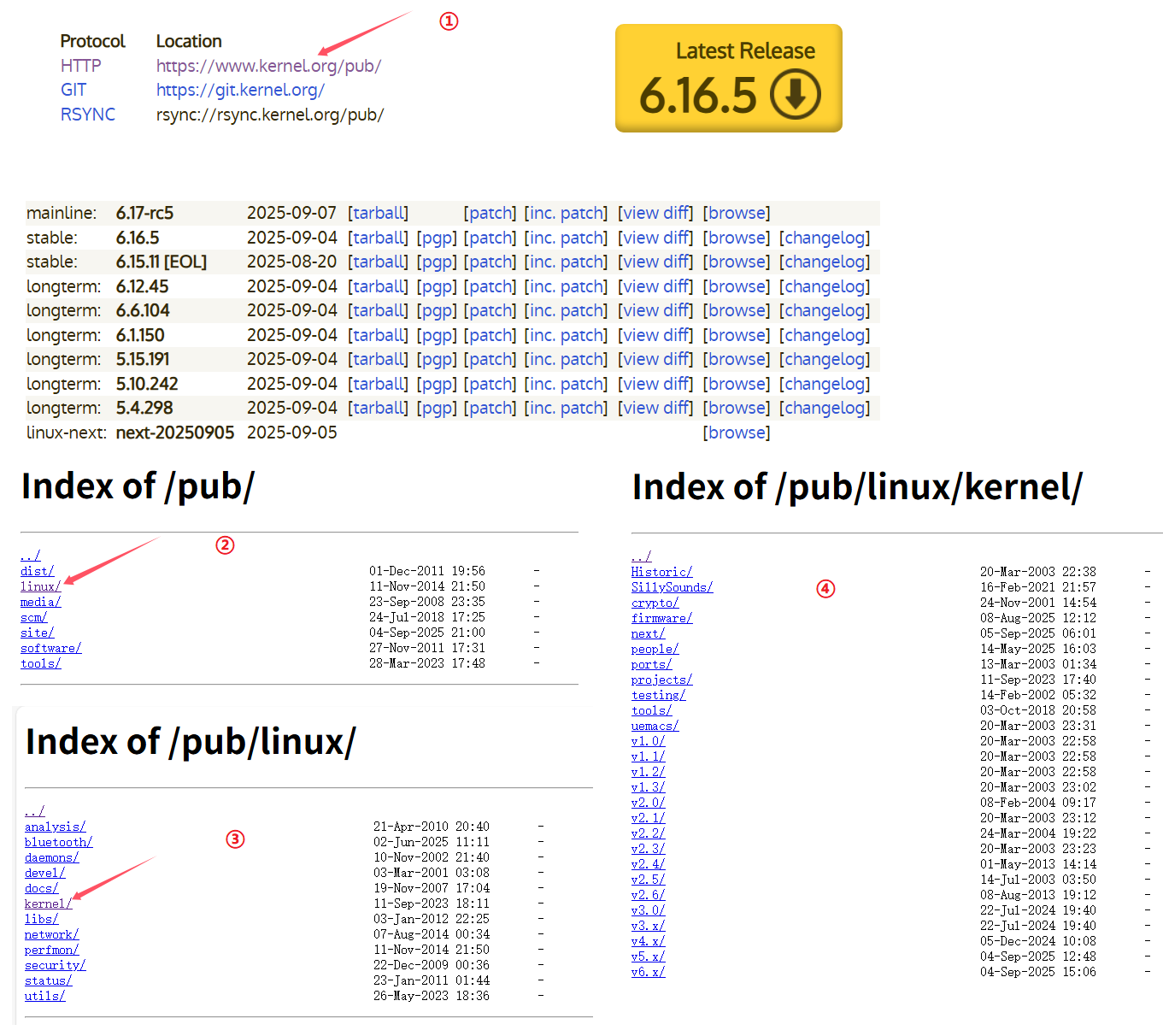Viewport: 1163px width, 1036px height.
Task: Open projects/ directory in kernel index
Action: [661, 680]
